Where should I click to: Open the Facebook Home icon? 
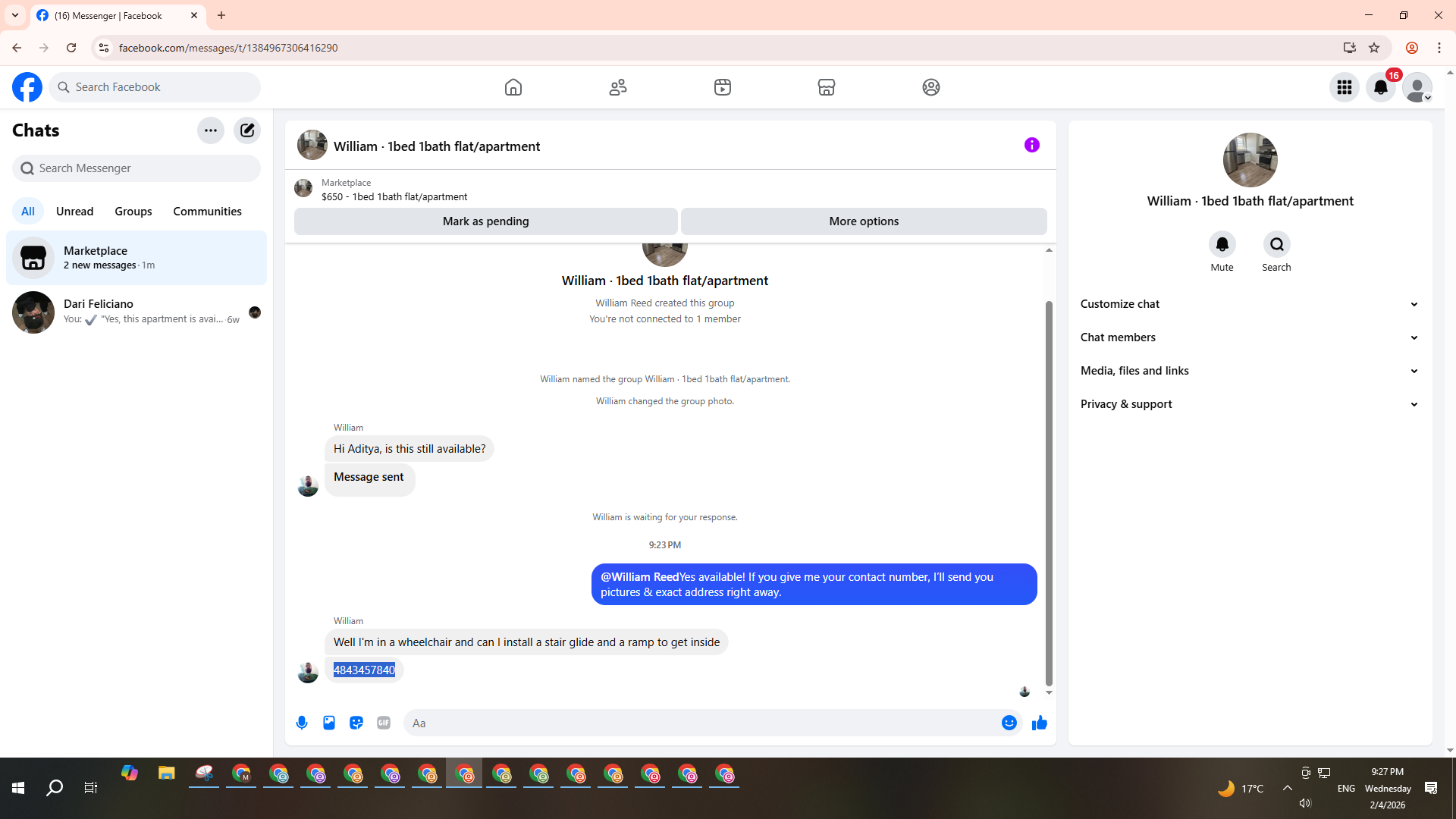(x=513, y=87)
